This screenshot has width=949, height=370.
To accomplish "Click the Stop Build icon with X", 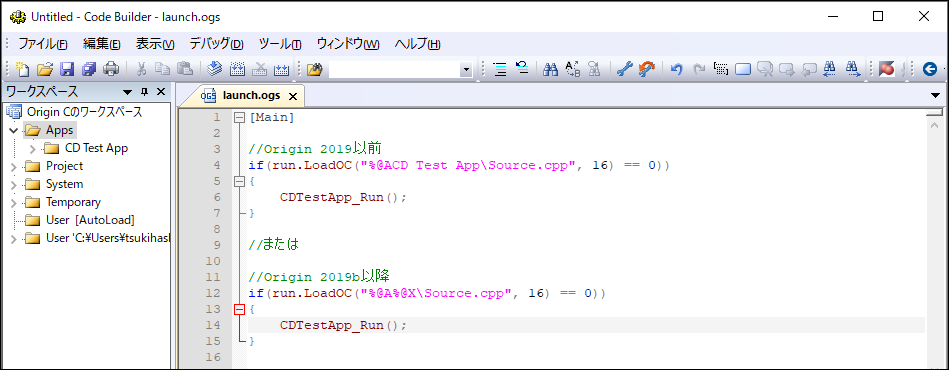I will click(259, 69).
